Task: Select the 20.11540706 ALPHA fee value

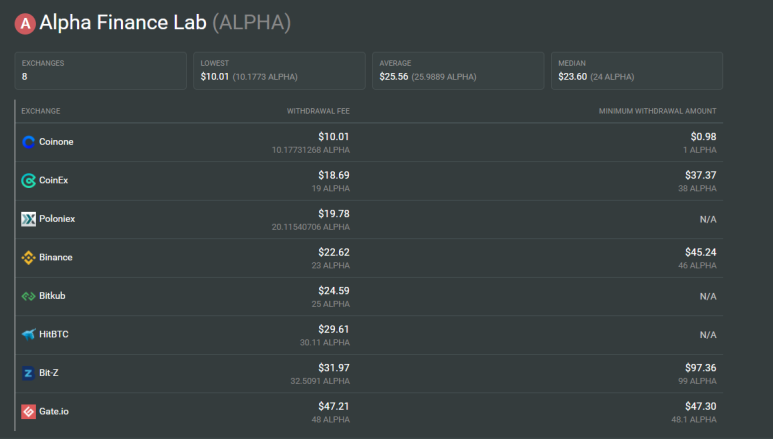Action: 311,227
